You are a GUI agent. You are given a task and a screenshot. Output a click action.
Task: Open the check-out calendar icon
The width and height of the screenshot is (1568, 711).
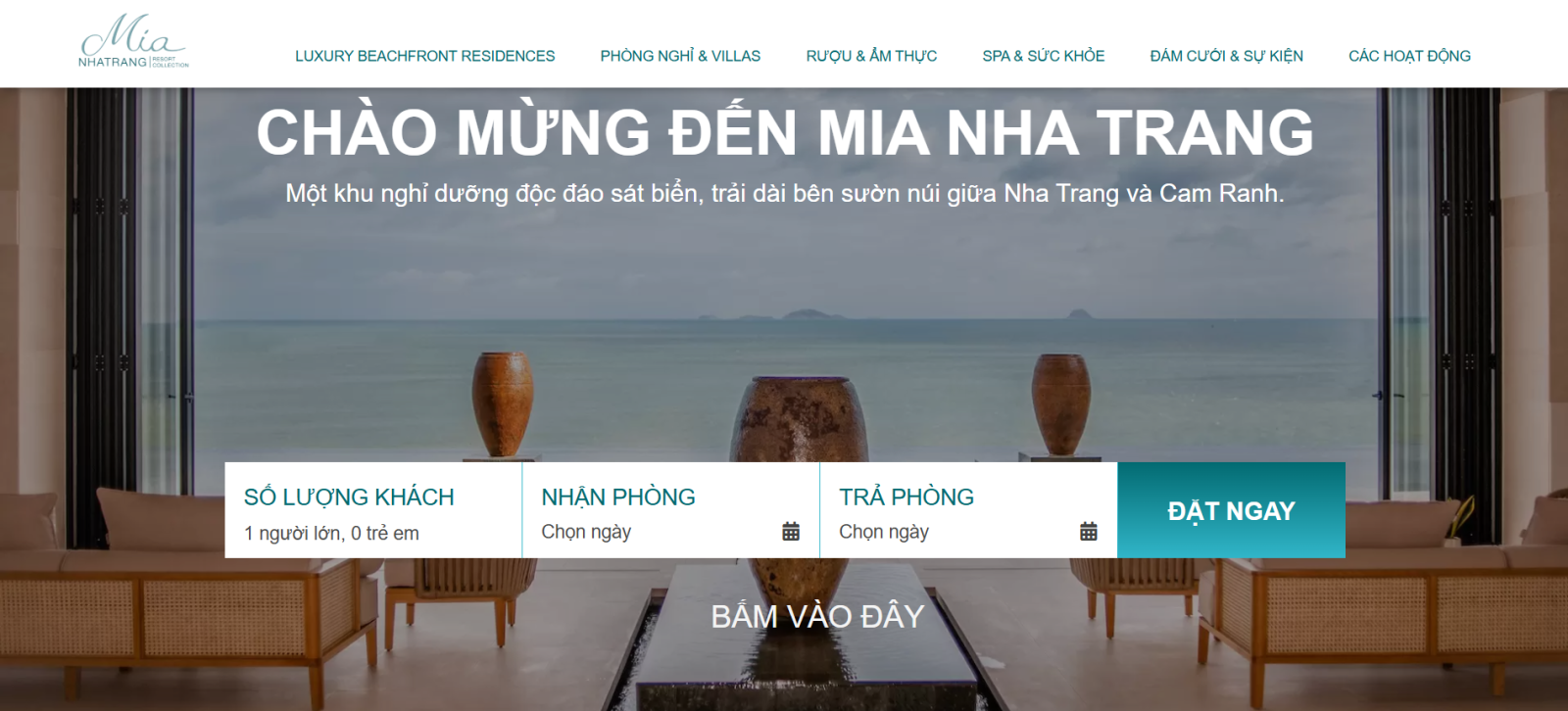click(1089, 532)
